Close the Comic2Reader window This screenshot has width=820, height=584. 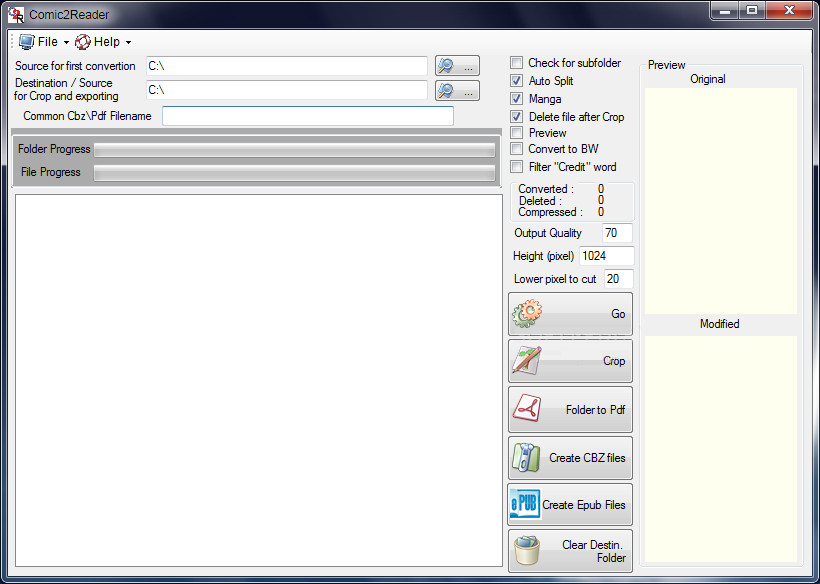coord(790,10)
